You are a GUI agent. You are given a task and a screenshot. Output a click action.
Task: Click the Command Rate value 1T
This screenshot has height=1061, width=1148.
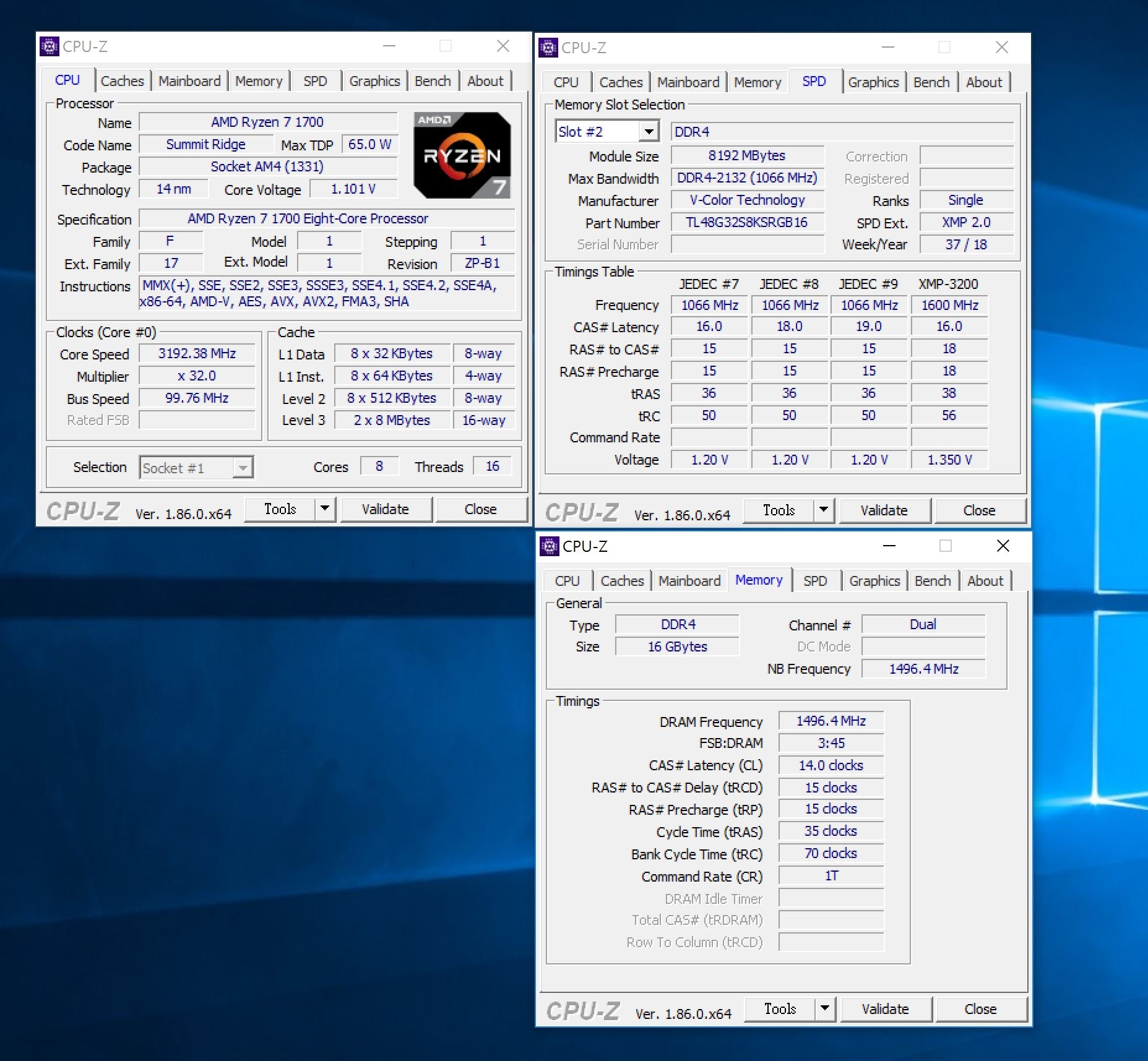click(831, 875)
